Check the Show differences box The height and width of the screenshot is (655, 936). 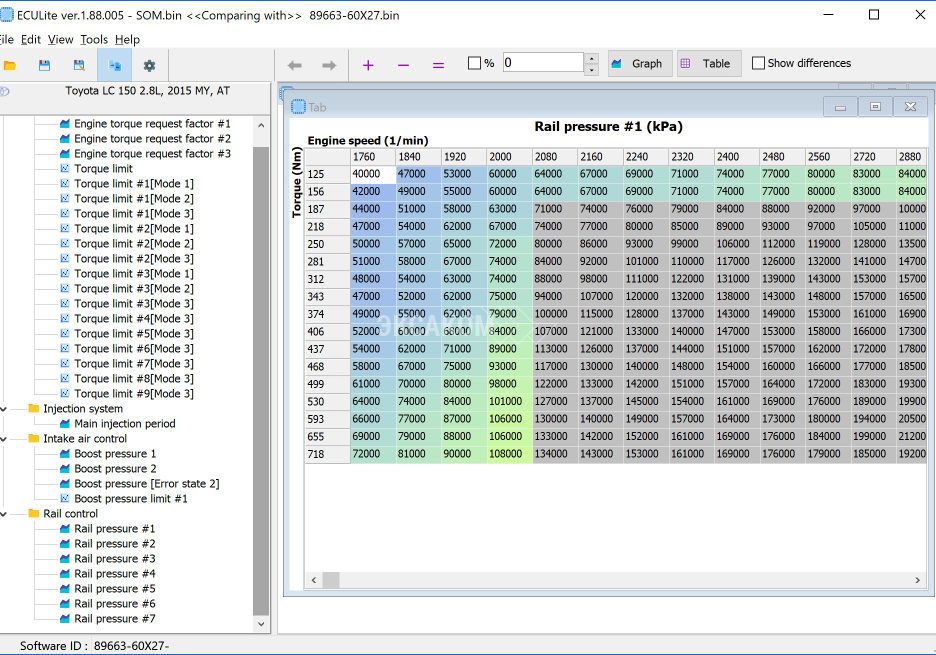click(x=758, y=63)
